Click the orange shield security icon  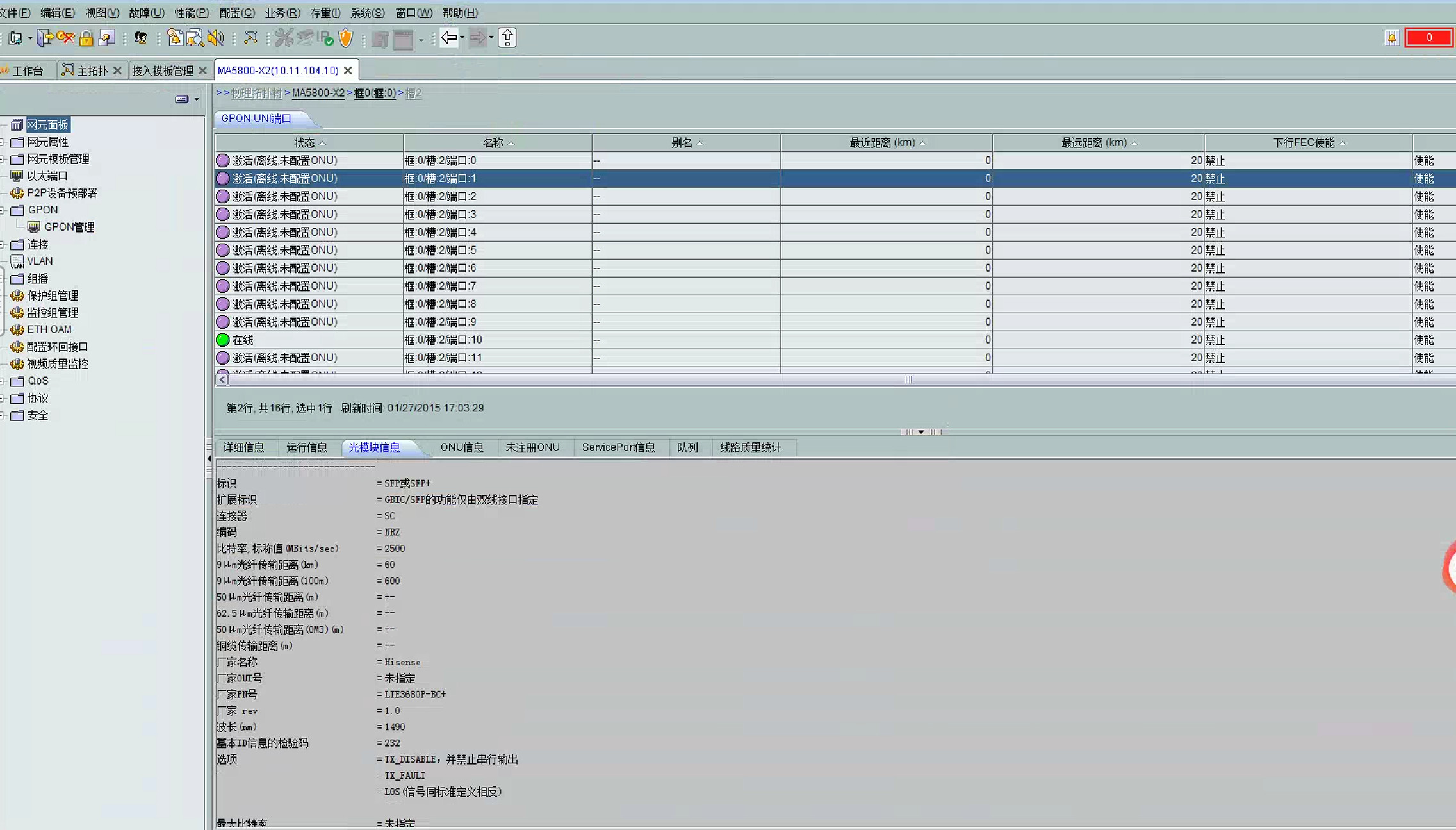coord(346,38)
